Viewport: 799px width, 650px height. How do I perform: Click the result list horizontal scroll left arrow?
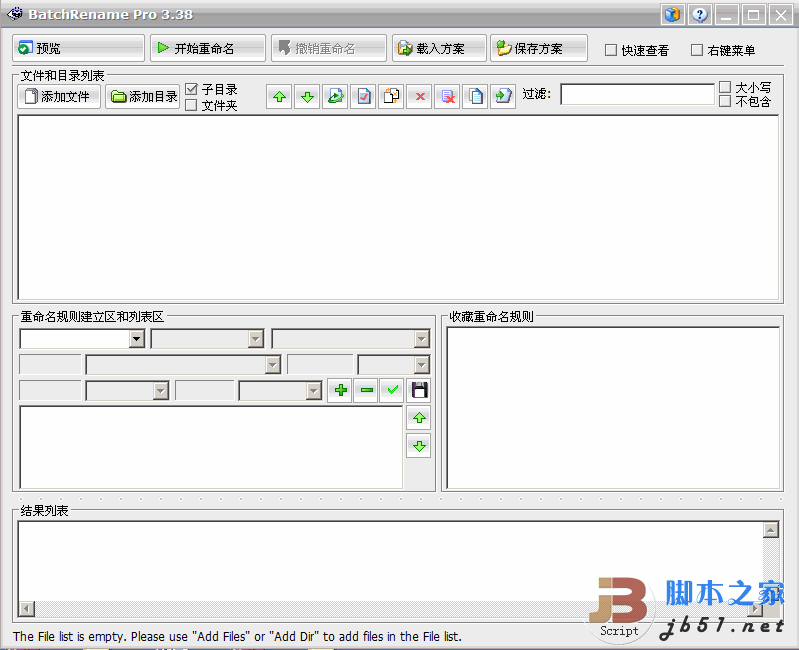coord(26,608)
